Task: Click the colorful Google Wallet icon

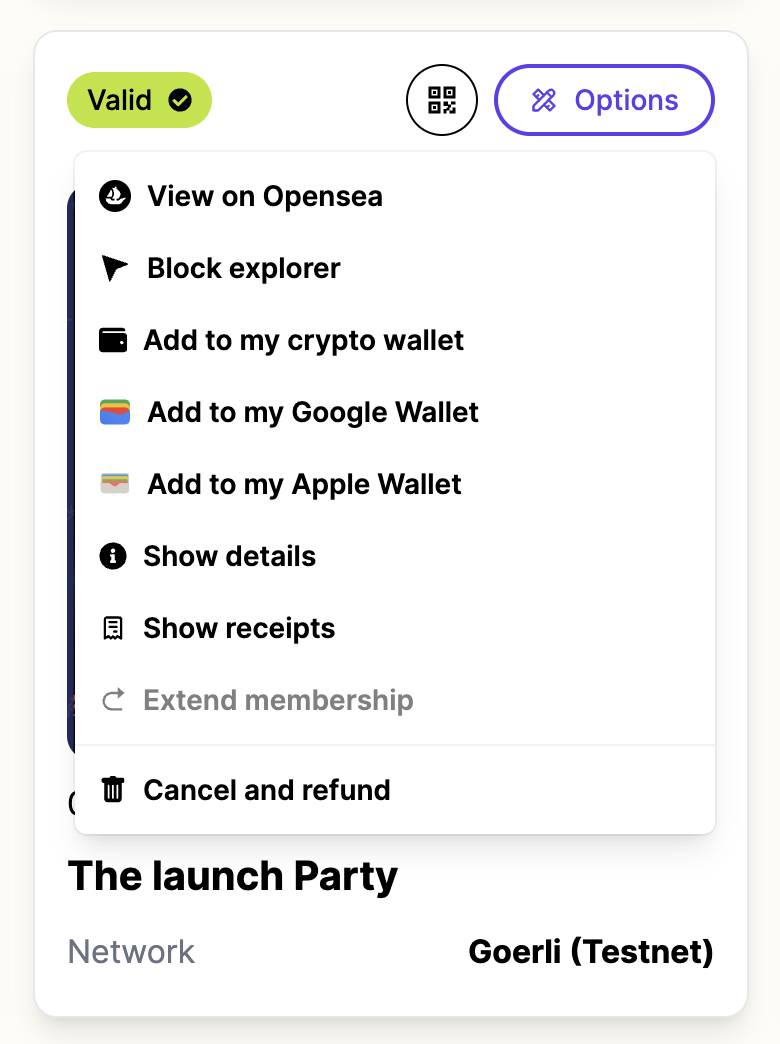Action: [115, 412]
